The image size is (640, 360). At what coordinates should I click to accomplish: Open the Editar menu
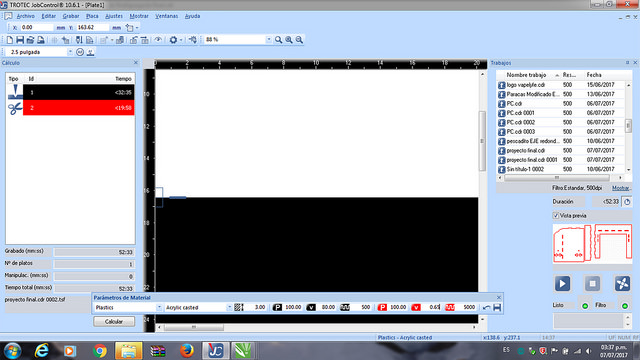pos(49,16)
